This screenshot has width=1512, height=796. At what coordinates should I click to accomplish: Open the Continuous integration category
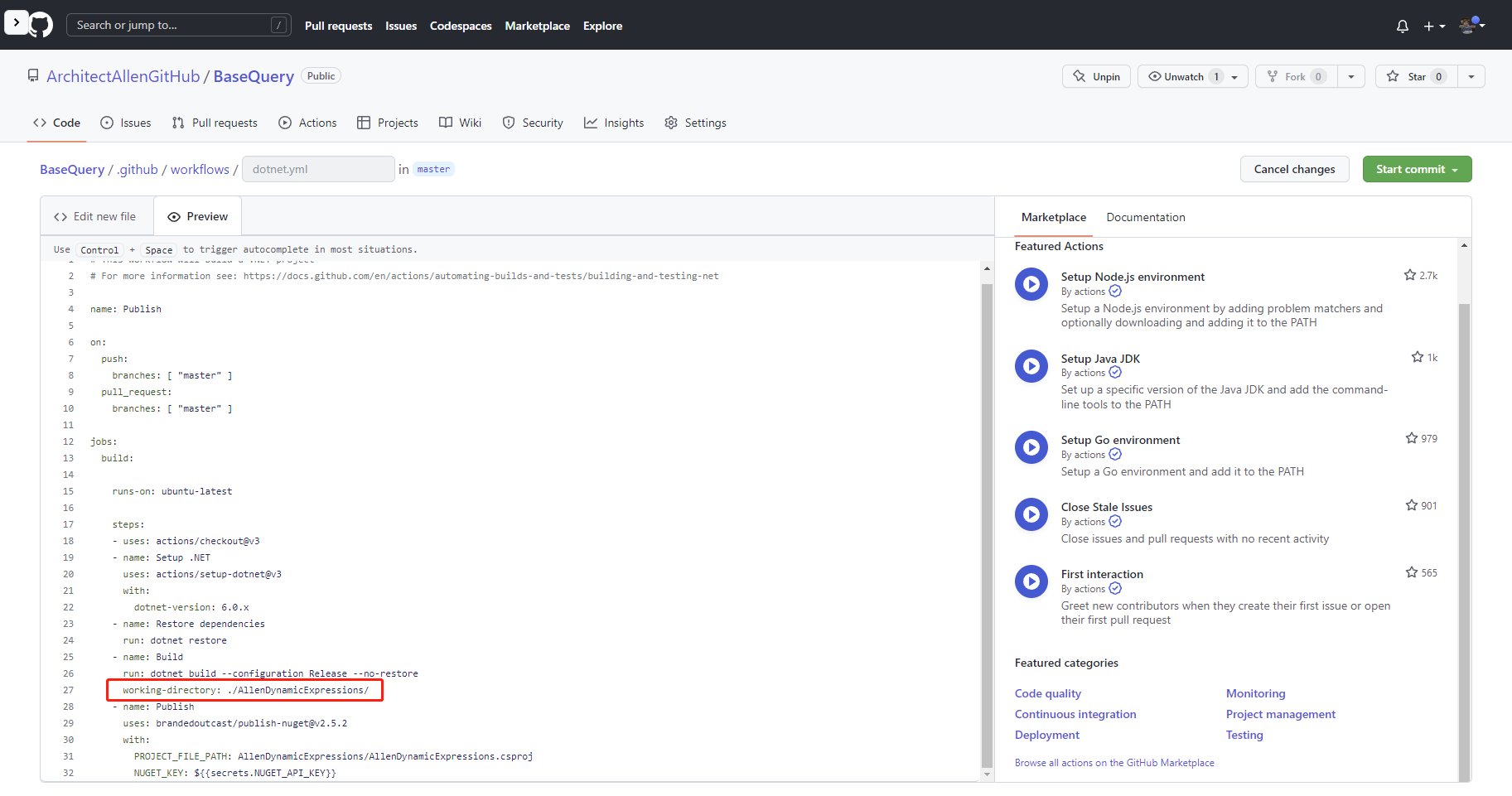click(x=1075, y=714)
